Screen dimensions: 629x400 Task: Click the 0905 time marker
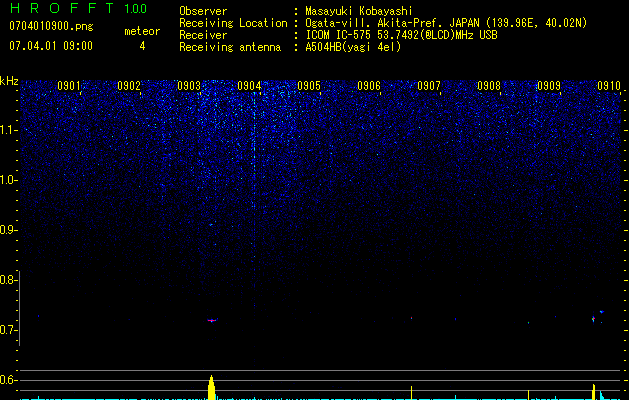(309, 86)
